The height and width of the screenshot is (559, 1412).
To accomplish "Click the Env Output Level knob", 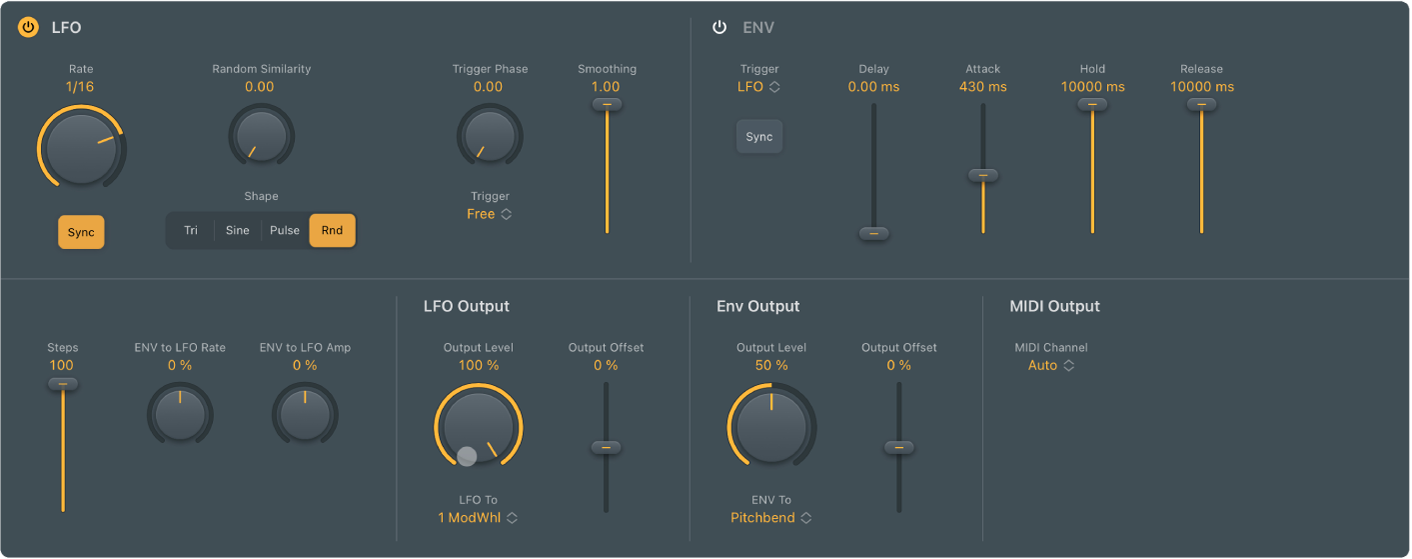I will [771, 427].
